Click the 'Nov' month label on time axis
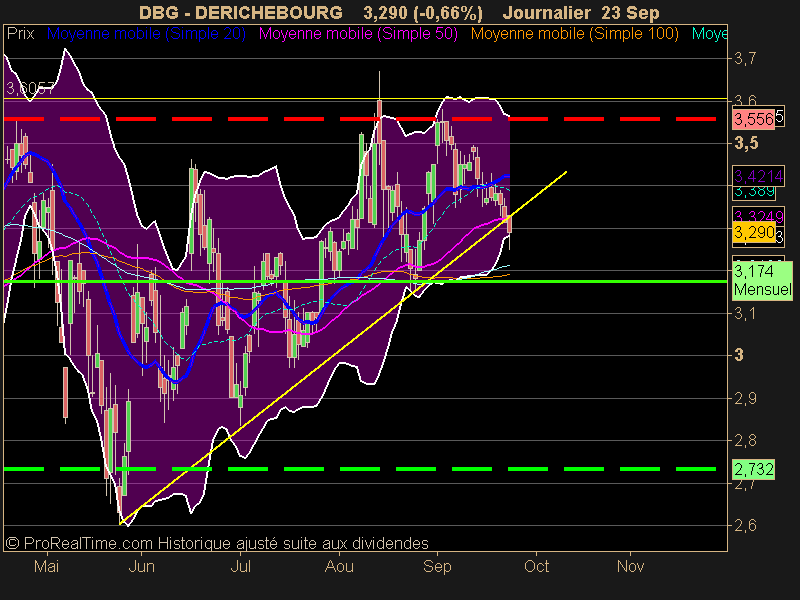Screen dimensions: 800x600 tap(630, 566)
